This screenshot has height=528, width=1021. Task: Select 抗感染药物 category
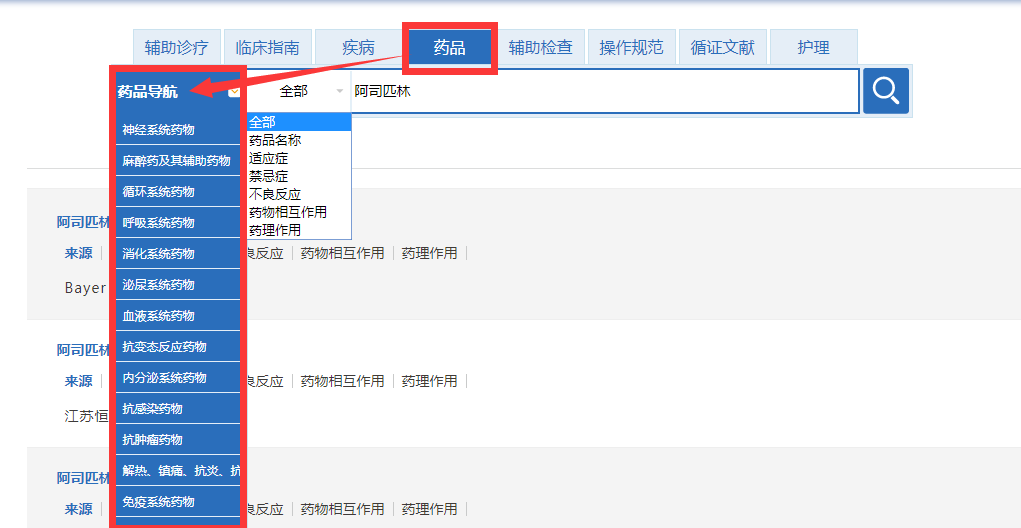tap(178, 408)
